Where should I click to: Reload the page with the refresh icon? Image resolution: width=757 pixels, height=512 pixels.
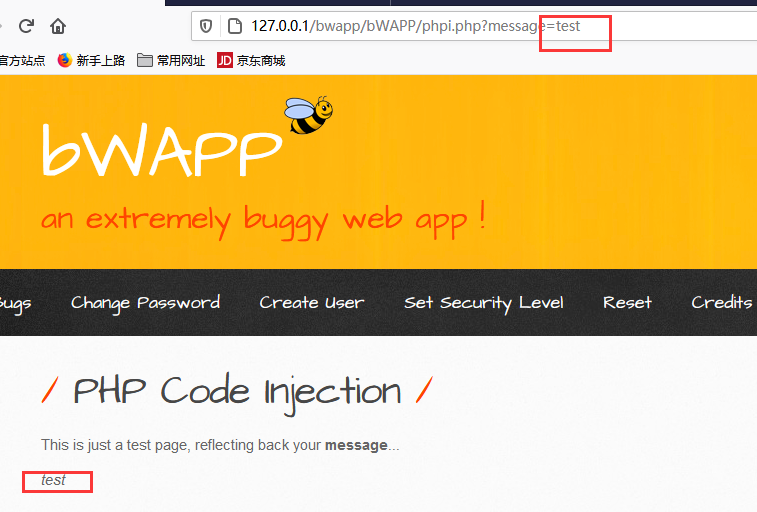[x=26, y=26]
